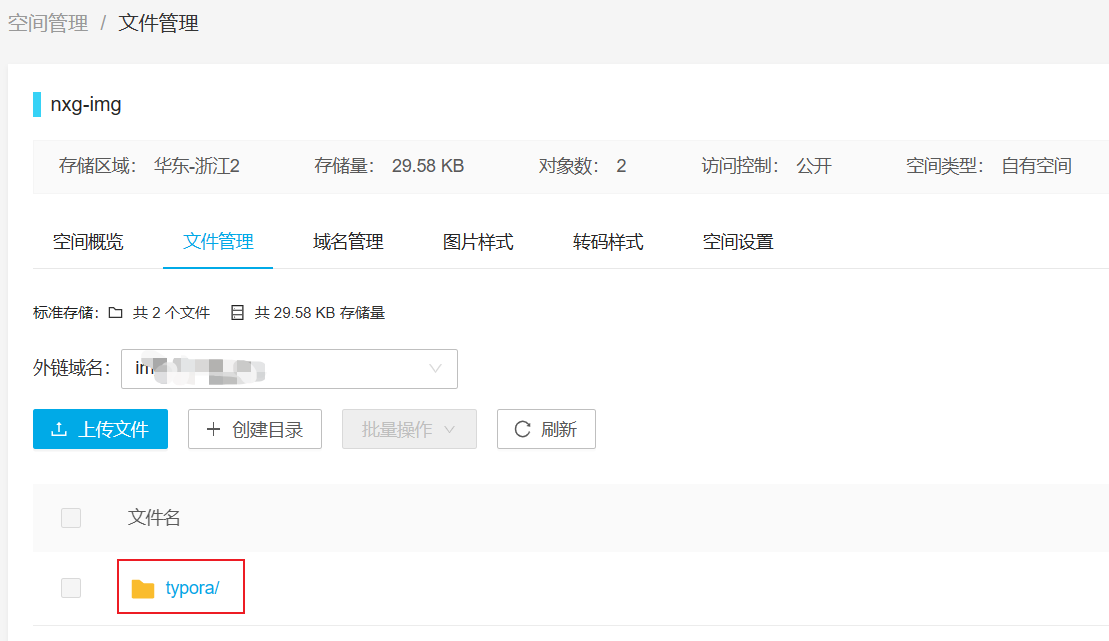Open the 批量操作 batch actions dropdown
The width and height of the screenshot is (1109, 641).
(409, 429)
